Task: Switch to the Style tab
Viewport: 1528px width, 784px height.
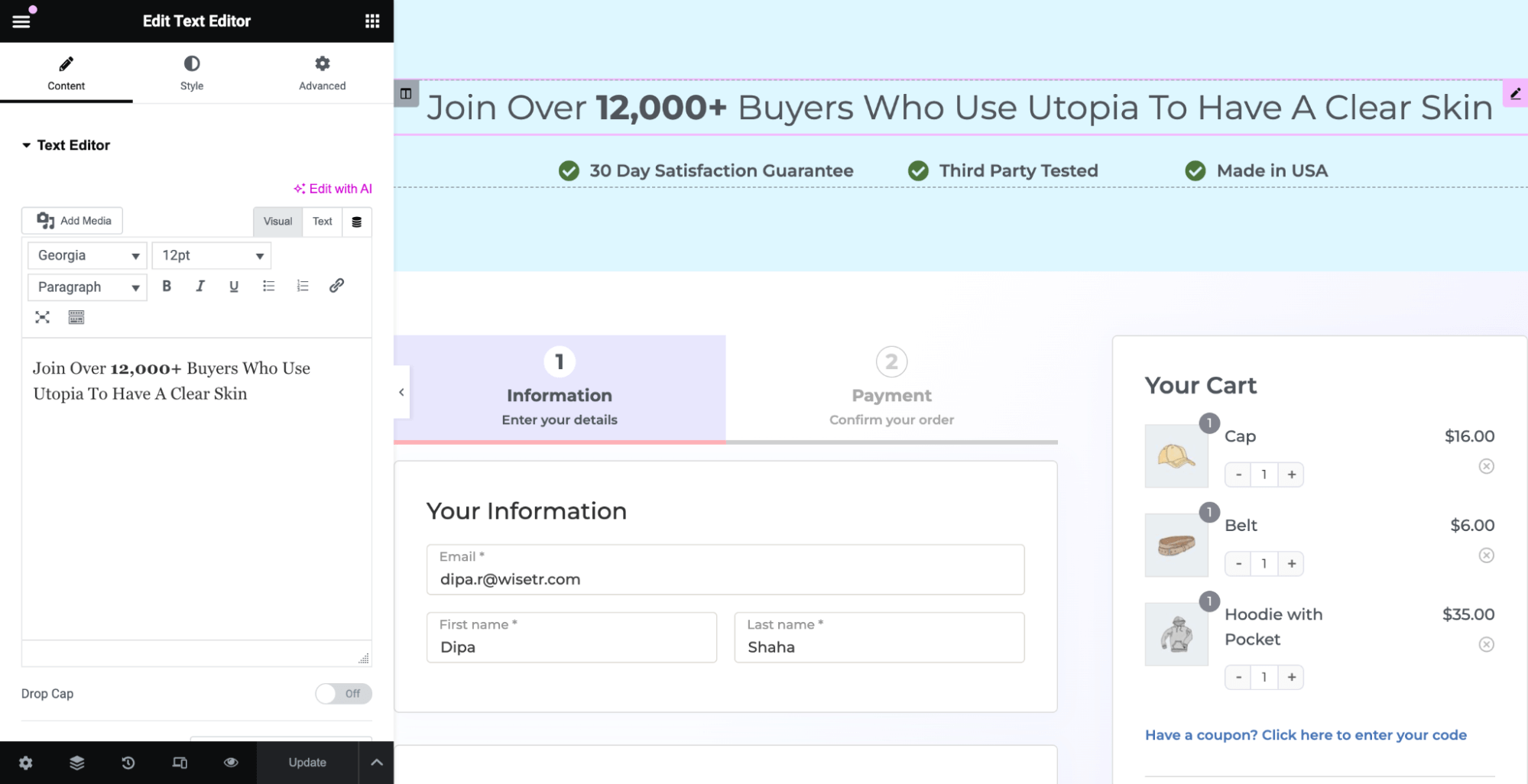Action: 192,73
